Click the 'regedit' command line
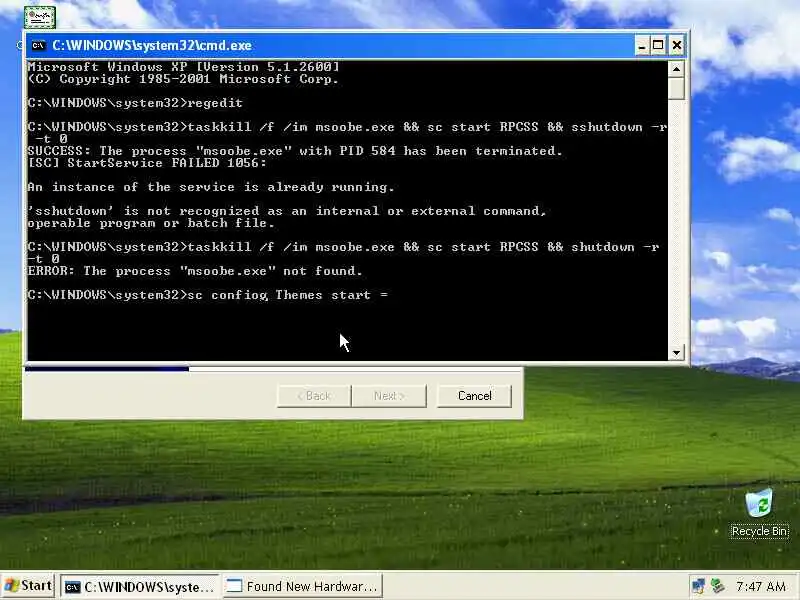The width and height of the screenshot is (800, 600). pos(135,103)
